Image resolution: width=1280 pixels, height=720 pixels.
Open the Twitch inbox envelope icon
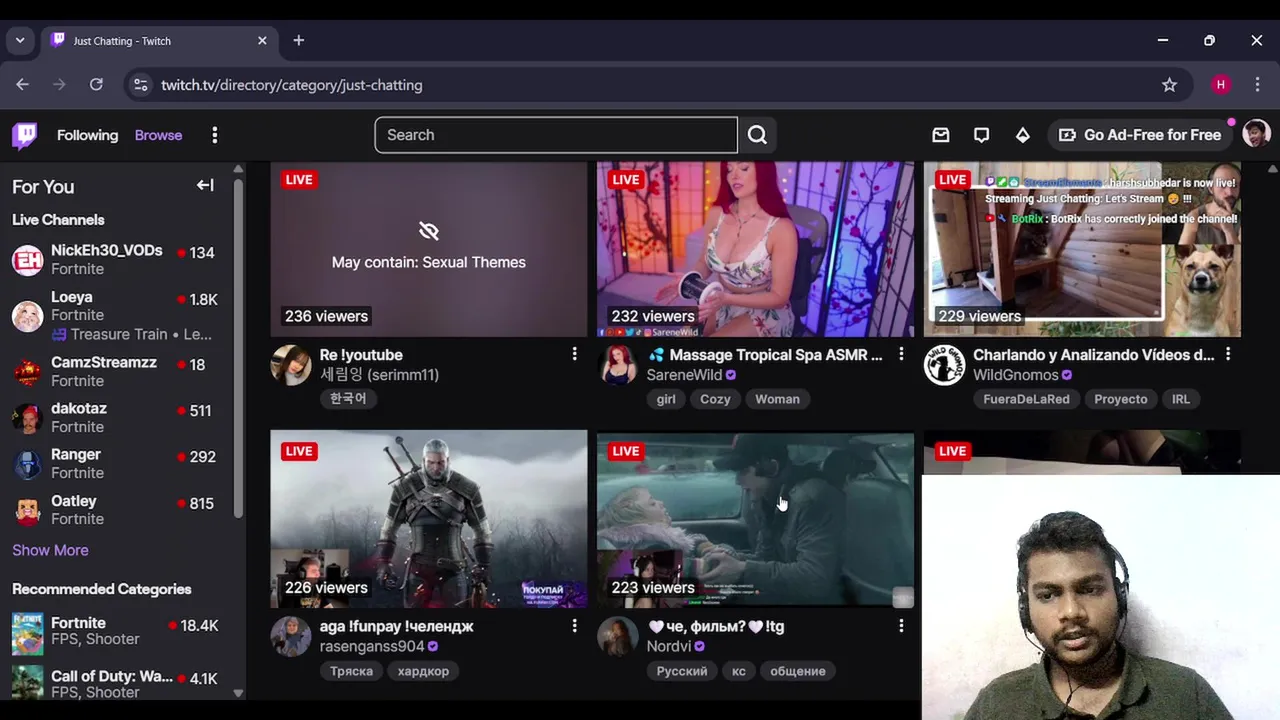[x=940, y=135]
